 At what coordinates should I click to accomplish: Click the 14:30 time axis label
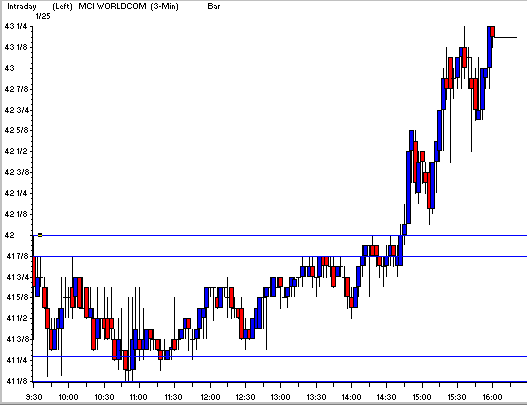tap(386, 397)
